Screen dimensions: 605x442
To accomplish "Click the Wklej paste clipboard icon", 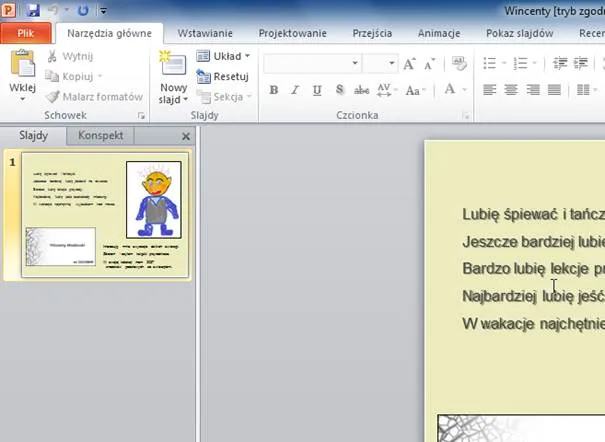I will pyautogui.click(x=22, y=64).
